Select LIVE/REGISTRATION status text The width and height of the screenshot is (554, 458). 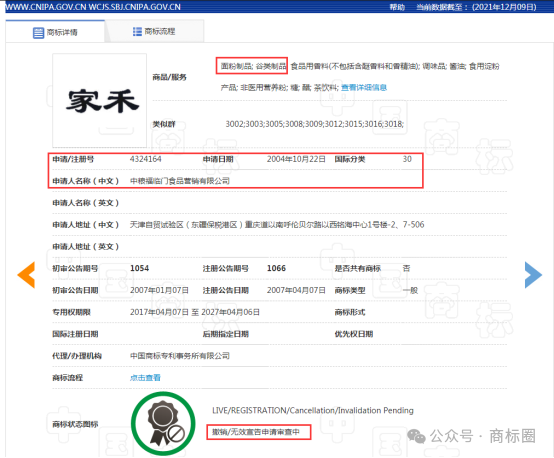(x=313, y=410)
